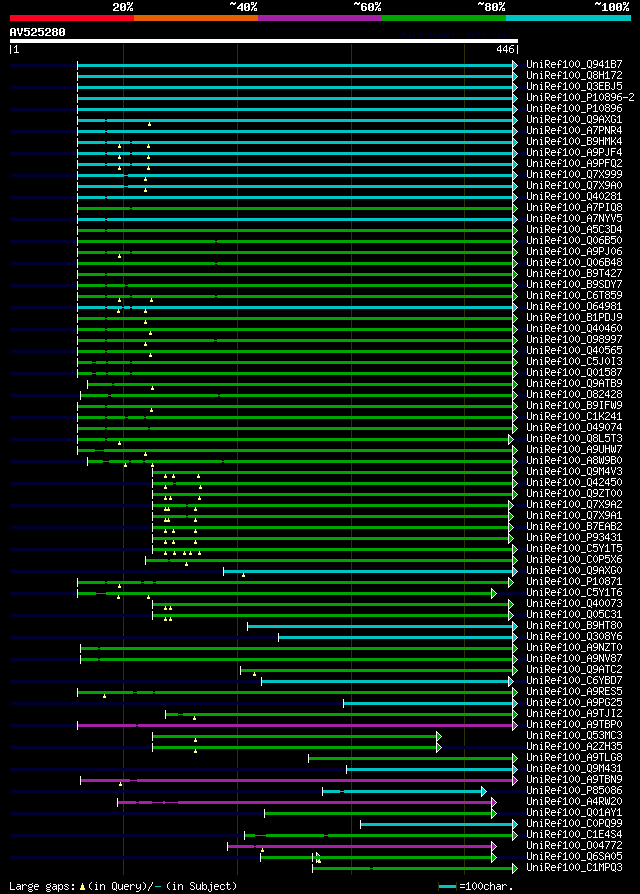Select the UniRef100_Q40565 label
The width and height of the screenshot is (640, 894).
point(574,351)
